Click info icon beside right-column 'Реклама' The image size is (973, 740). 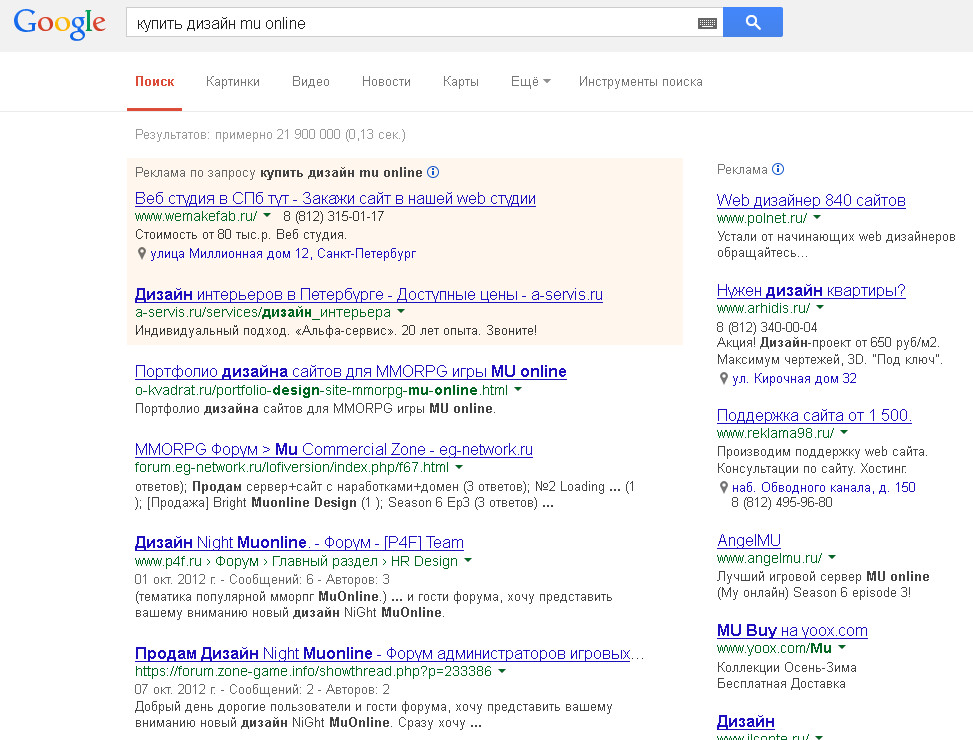[x=778, y=169]
